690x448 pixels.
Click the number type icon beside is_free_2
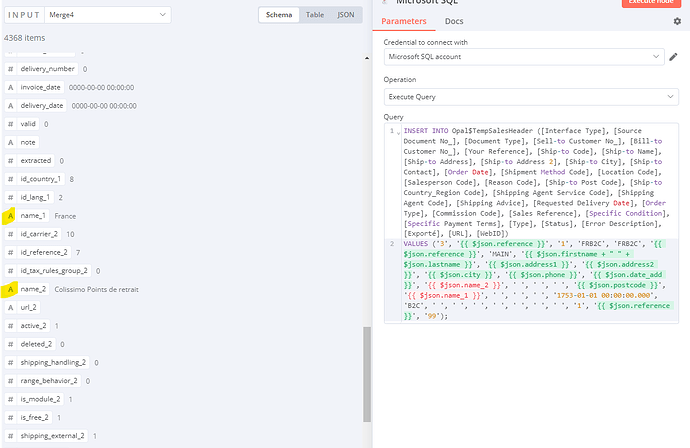pos(10,417)
